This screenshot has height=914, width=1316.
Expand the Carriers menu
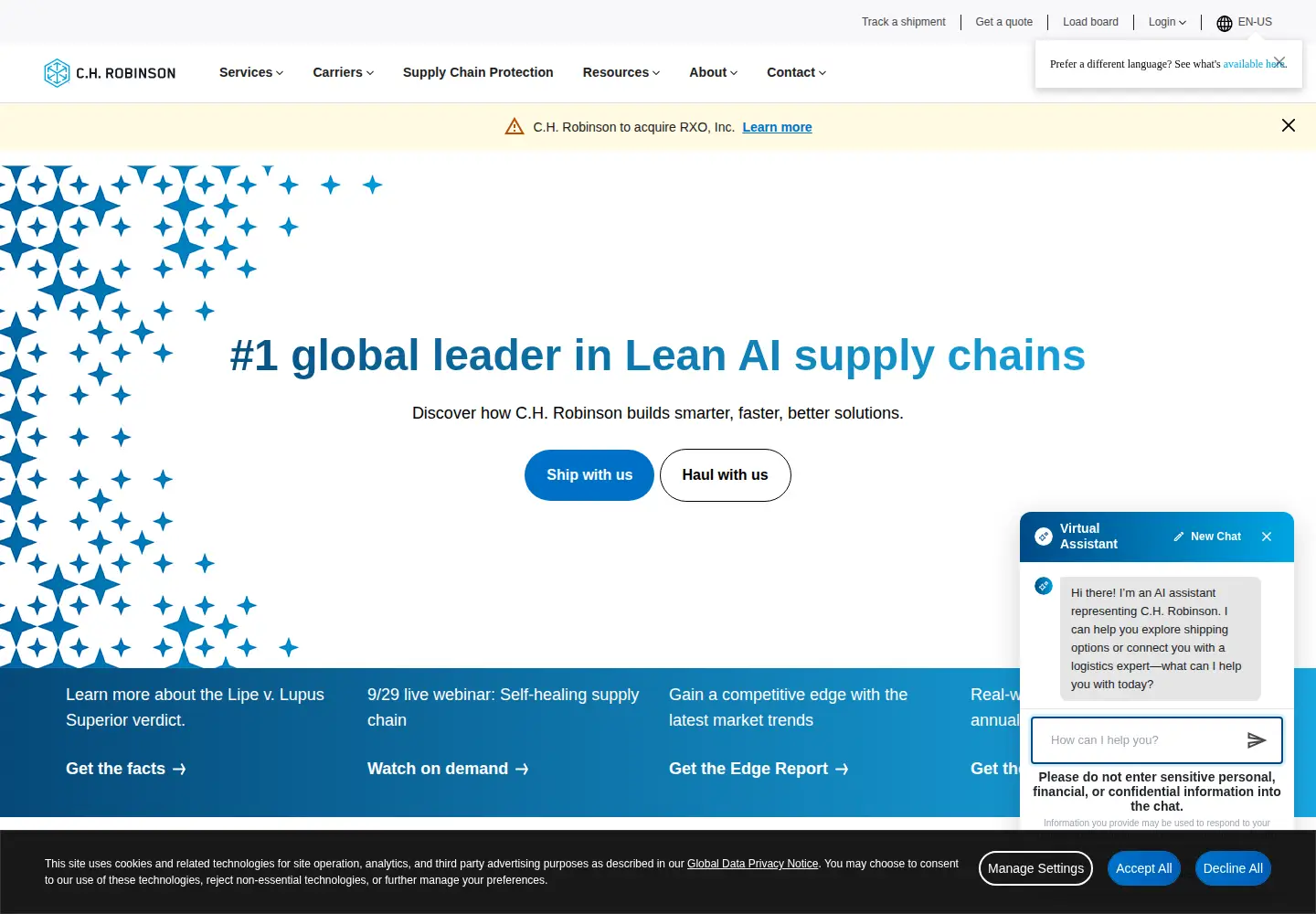tap(344, 72)
